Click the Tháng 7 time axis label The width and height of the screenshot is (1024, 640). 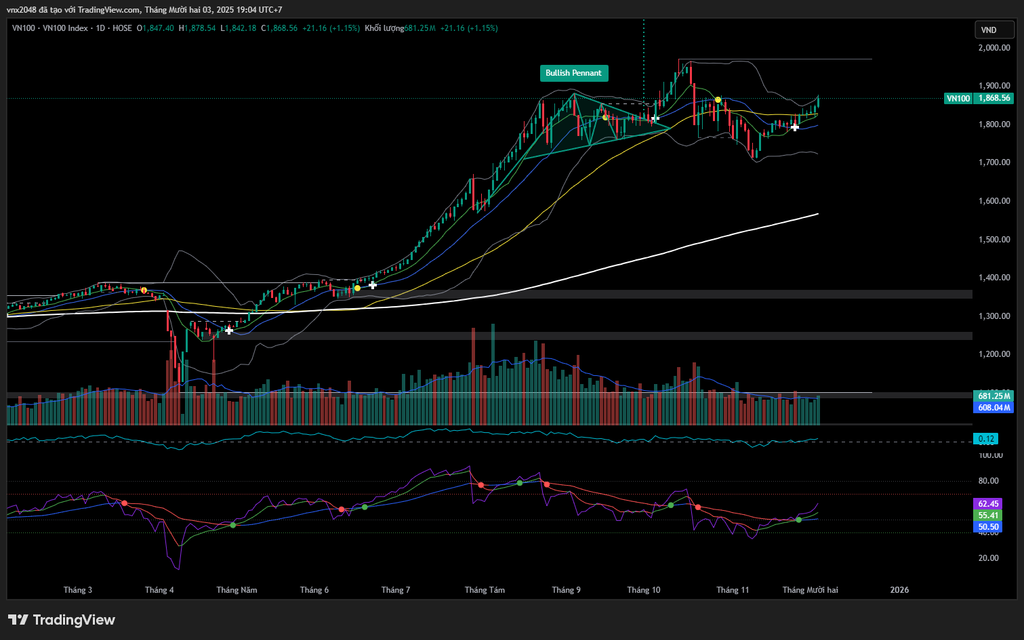click(396, 590)
